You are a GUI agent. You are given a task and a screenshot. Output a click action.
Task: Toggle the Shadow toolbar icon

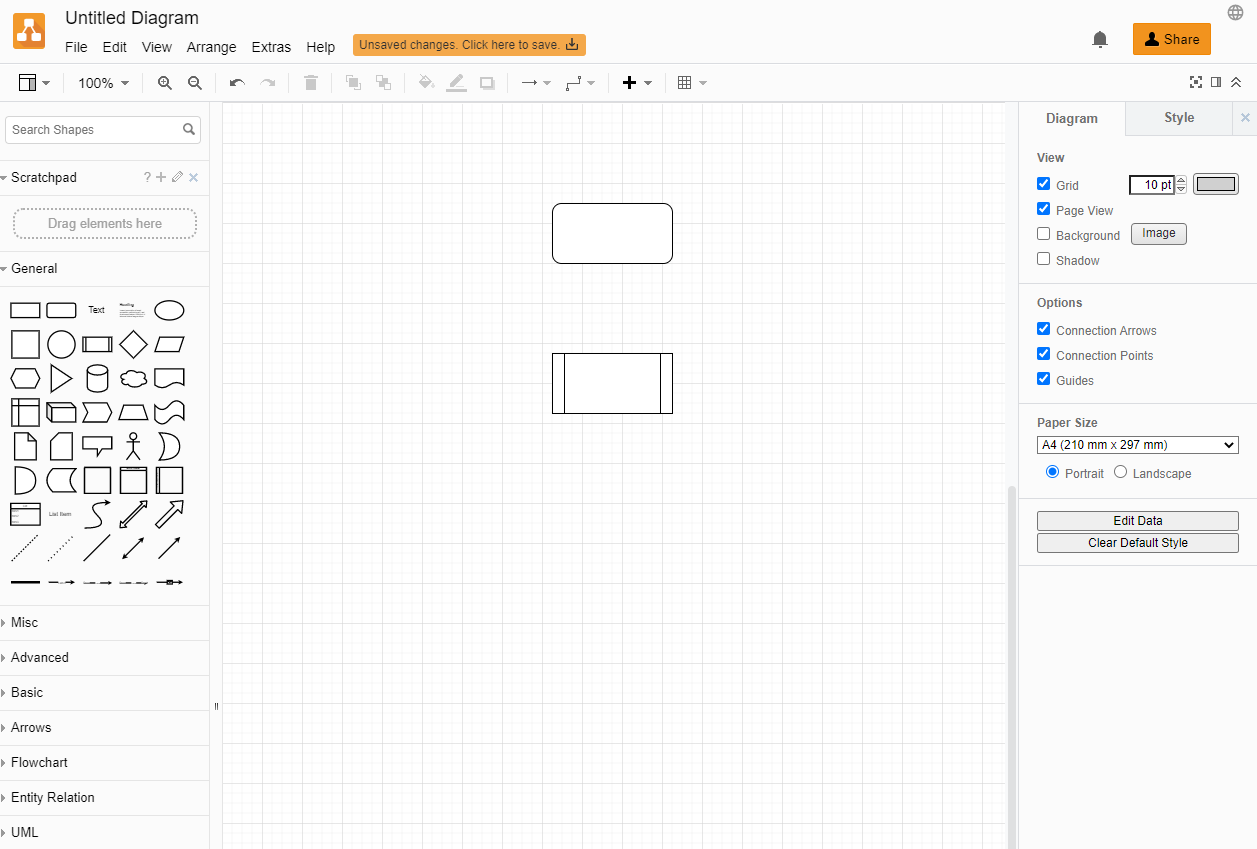487,83
